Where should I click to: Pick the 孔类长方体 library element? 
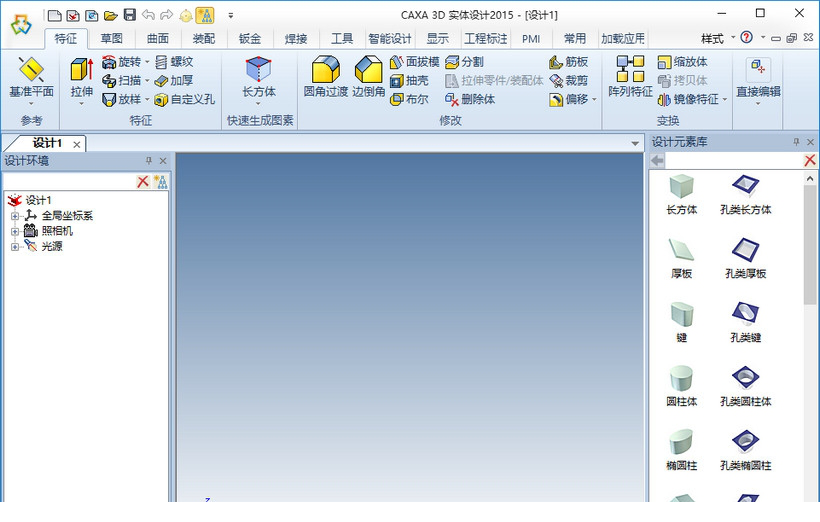click(x=745, y=195)
